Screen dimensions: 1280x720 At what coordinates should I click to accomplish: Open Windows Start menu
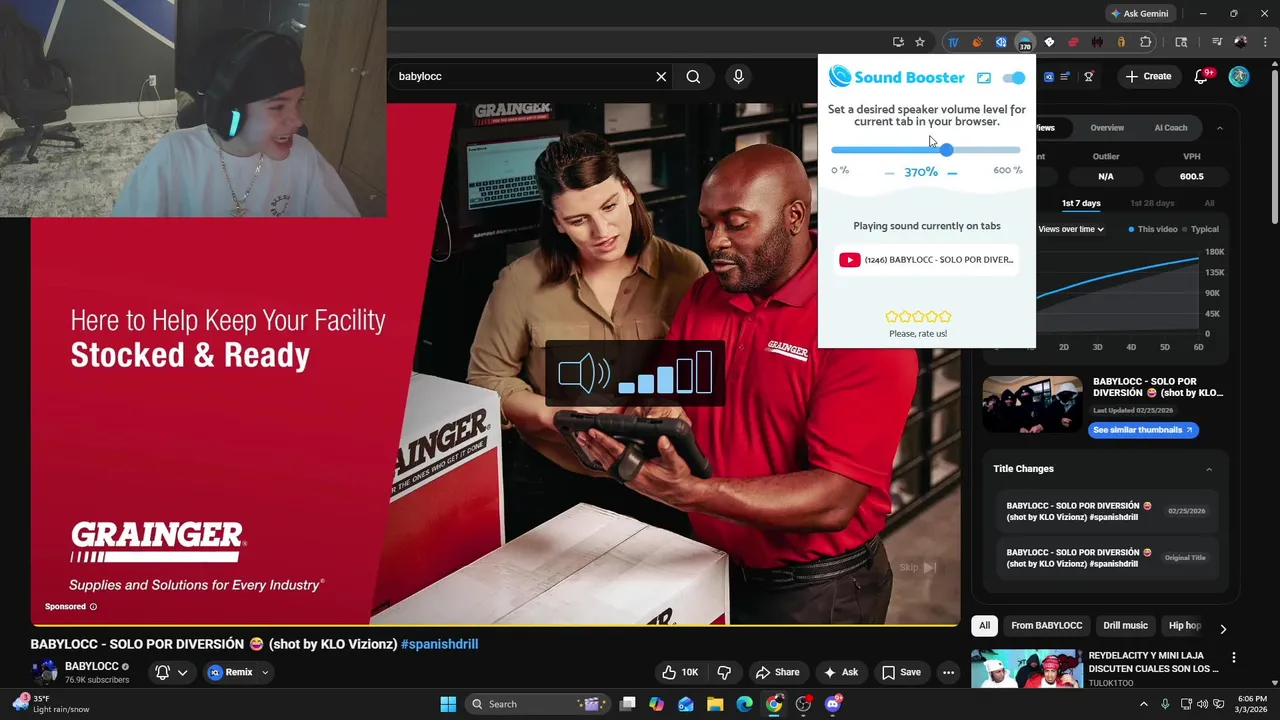[448, 704]
